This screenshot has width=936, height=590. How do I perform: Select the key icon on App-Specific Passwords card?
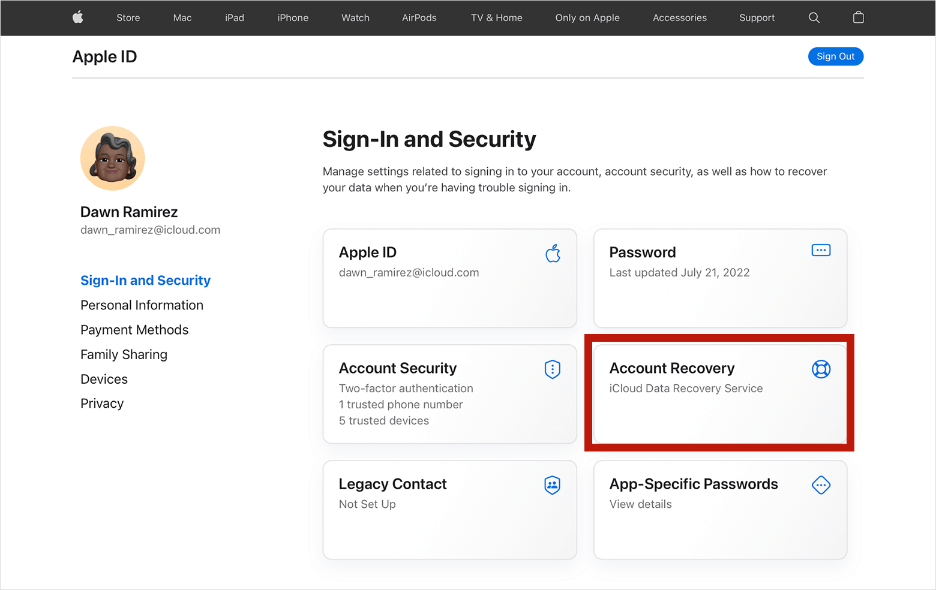821,484
